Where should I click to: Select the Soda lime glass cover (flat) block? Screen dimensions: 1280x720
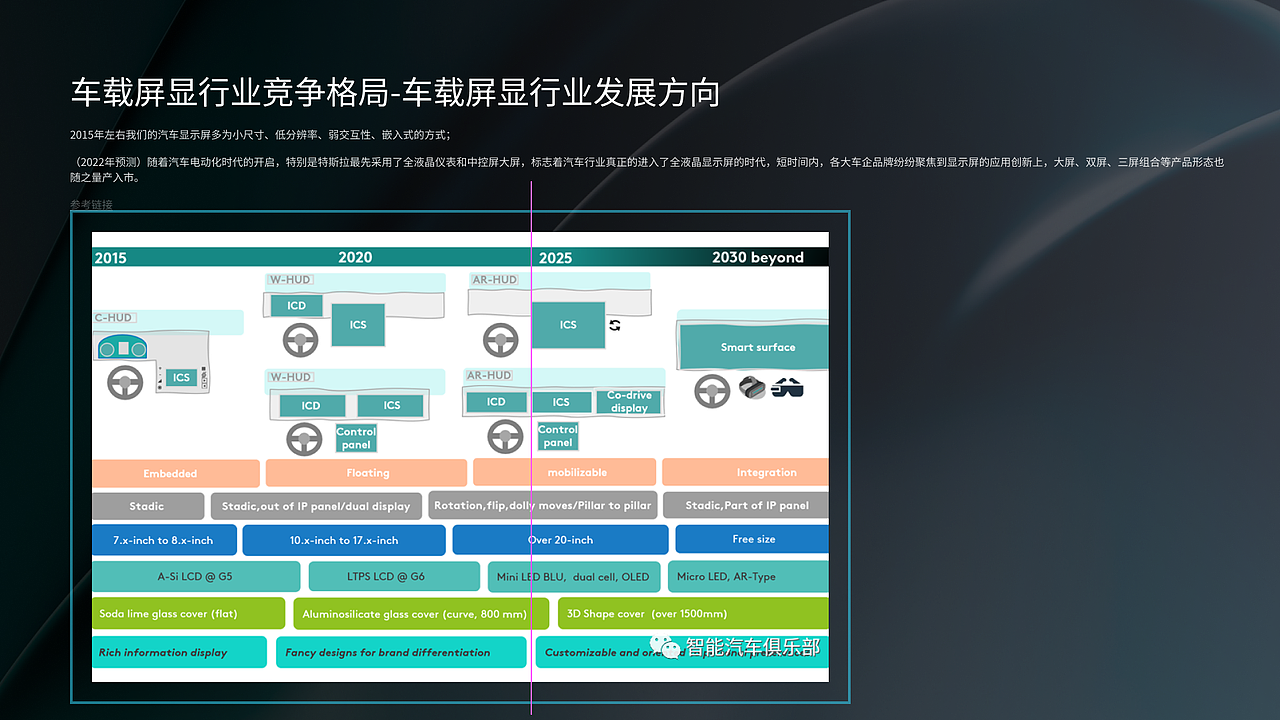coord(189,614)
